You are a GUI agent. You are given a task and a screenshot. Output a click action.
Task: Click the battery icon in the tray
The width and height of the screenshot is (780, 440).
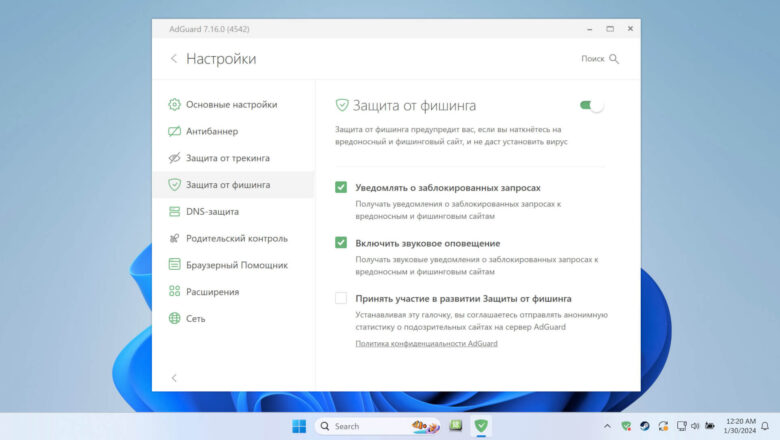[x=710, y=426]
